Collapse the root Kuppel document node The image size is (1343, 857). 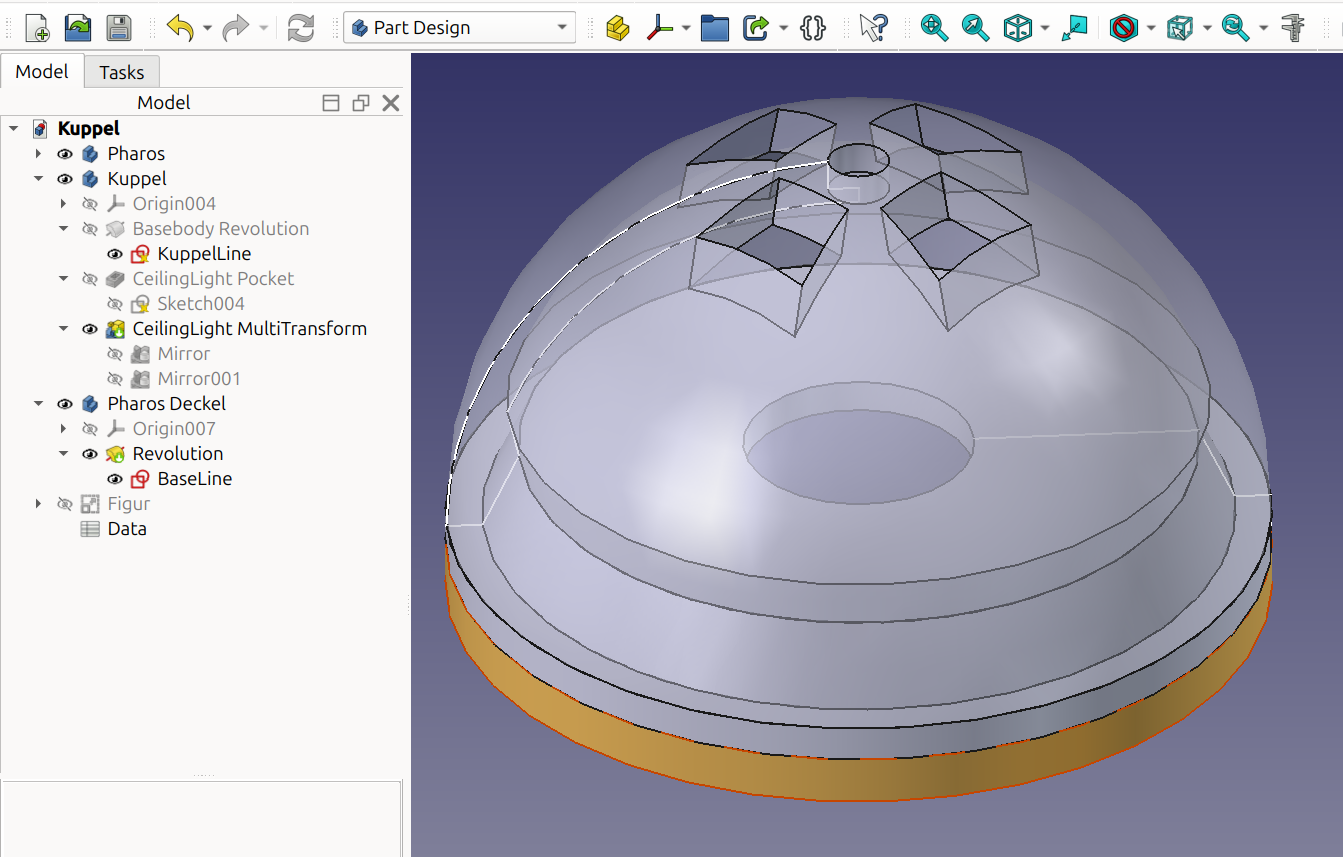pyautogui.click(x=13, y=129)
